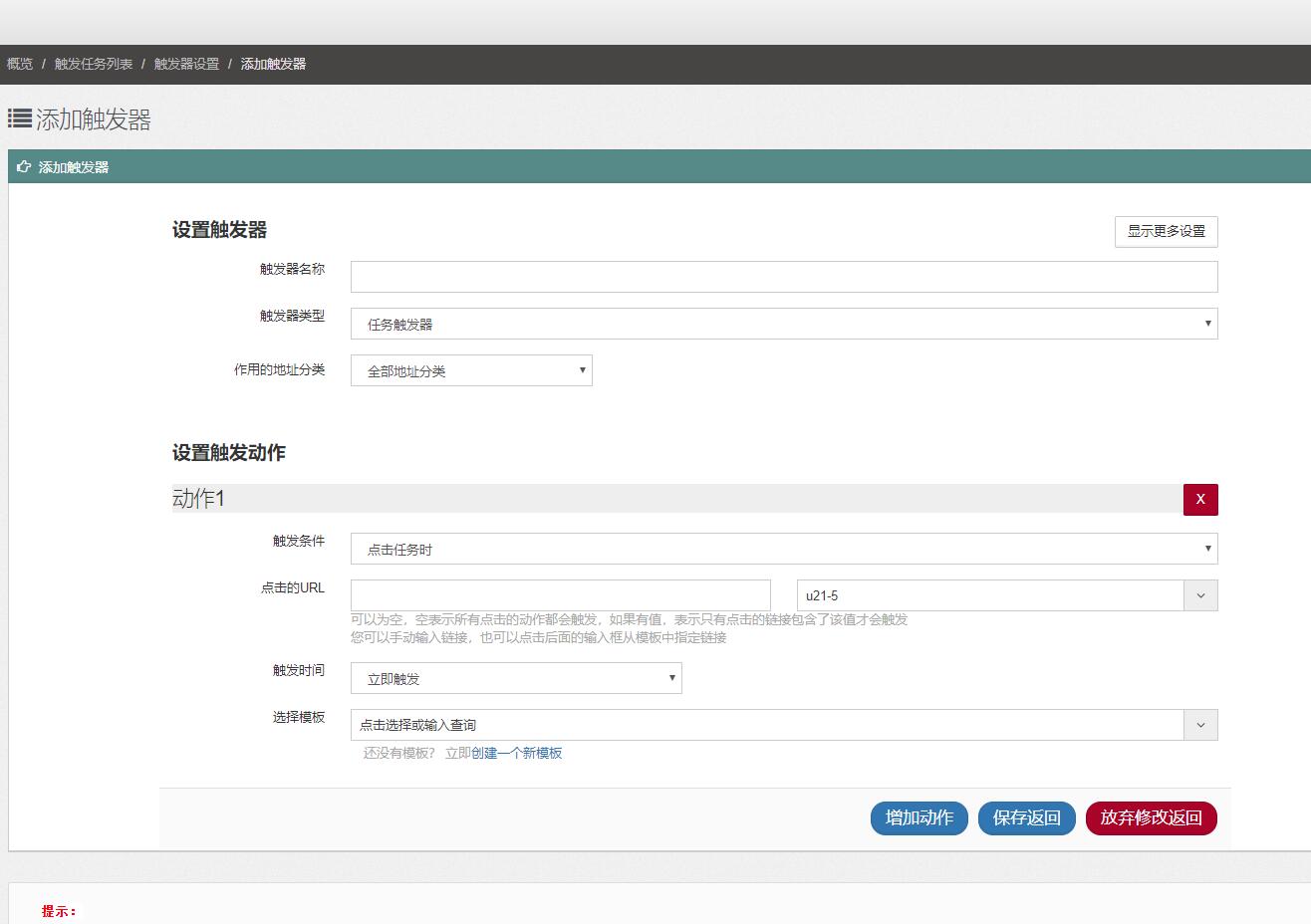Open the 作用的地址分类 dropdown
The height and width of the screenshot is (924, 1311).
(471, 370)
